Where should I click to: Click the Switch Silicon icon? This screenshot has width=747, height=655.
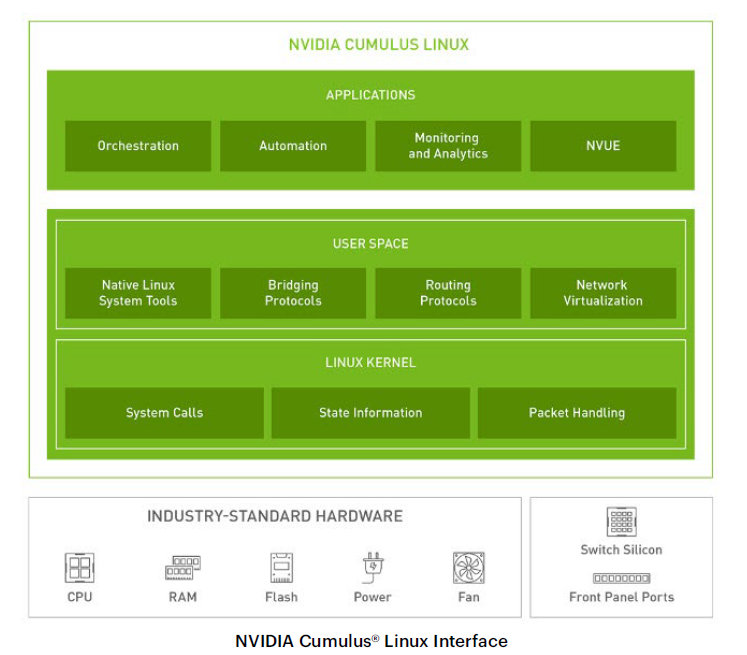click(621, 522)
